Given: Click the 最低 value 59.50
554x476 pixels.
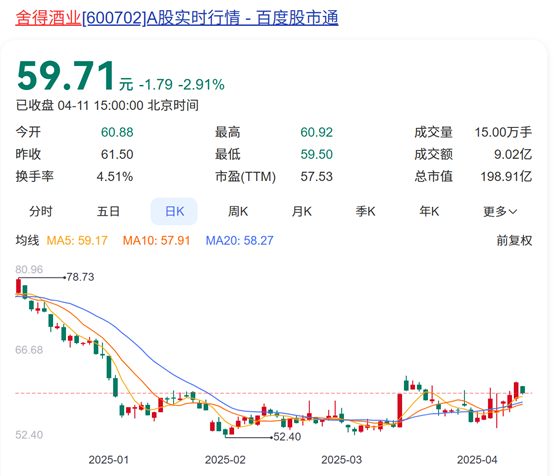Looking at the screenshot, I should click(317, 154).
